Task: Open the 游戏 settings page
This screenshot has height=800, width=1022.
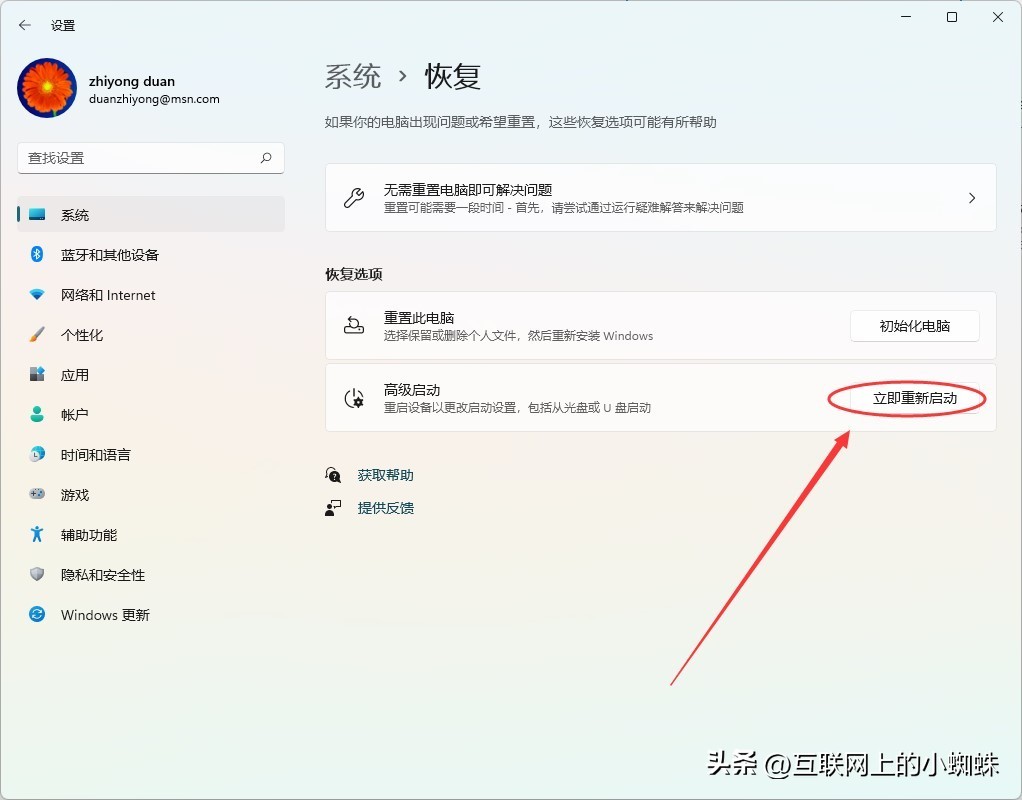Action: pos(70,494)
